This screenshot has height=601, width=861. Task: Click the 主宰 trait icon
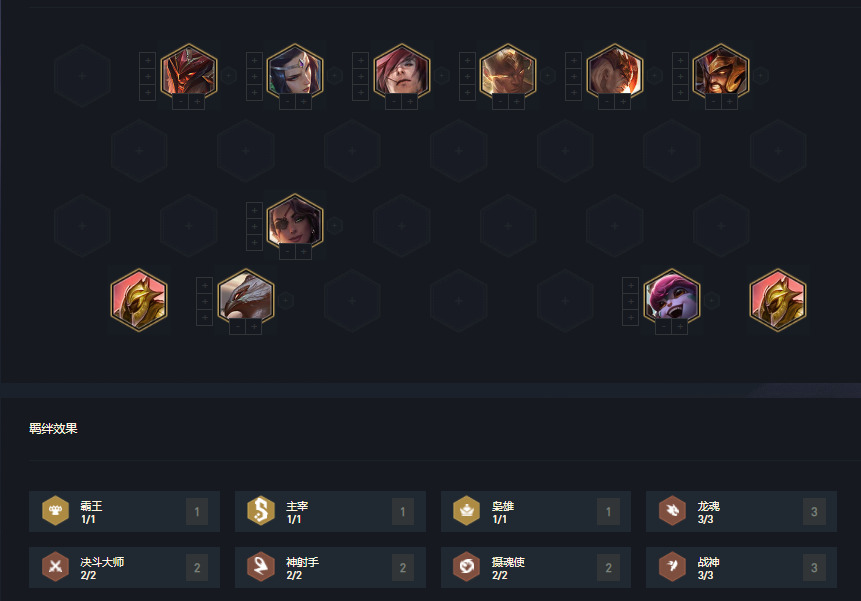tap(261, 510)
